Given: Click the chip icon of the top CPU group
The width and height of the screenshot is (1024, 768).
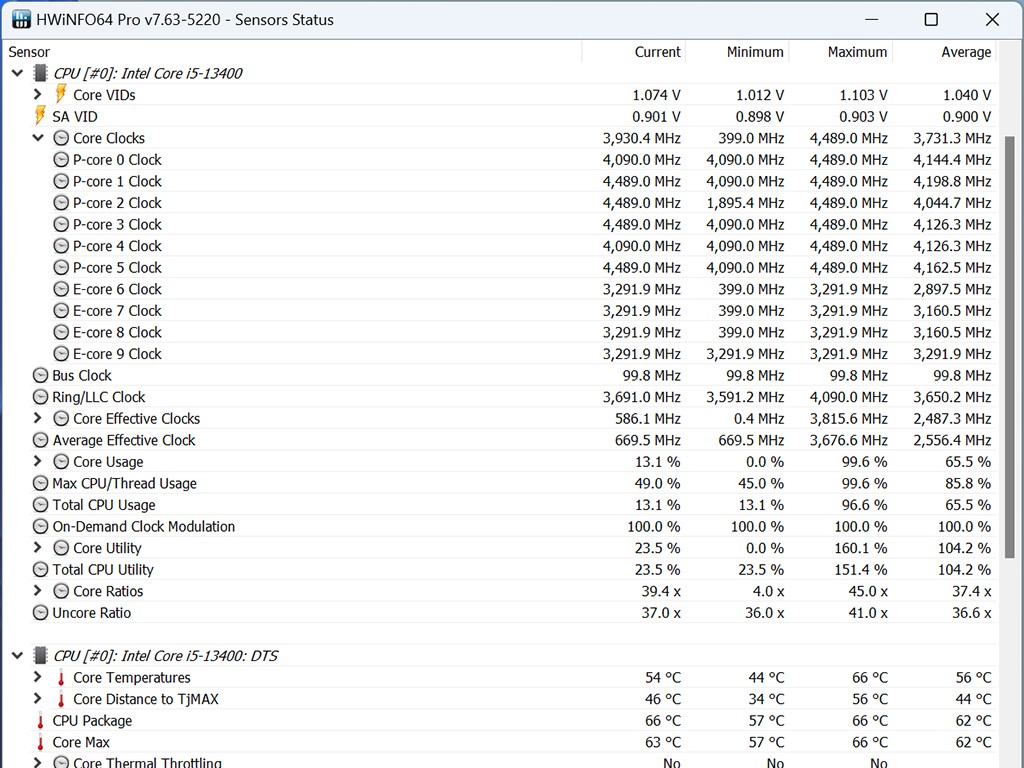Looking at the screenshot, I should 40,73.
